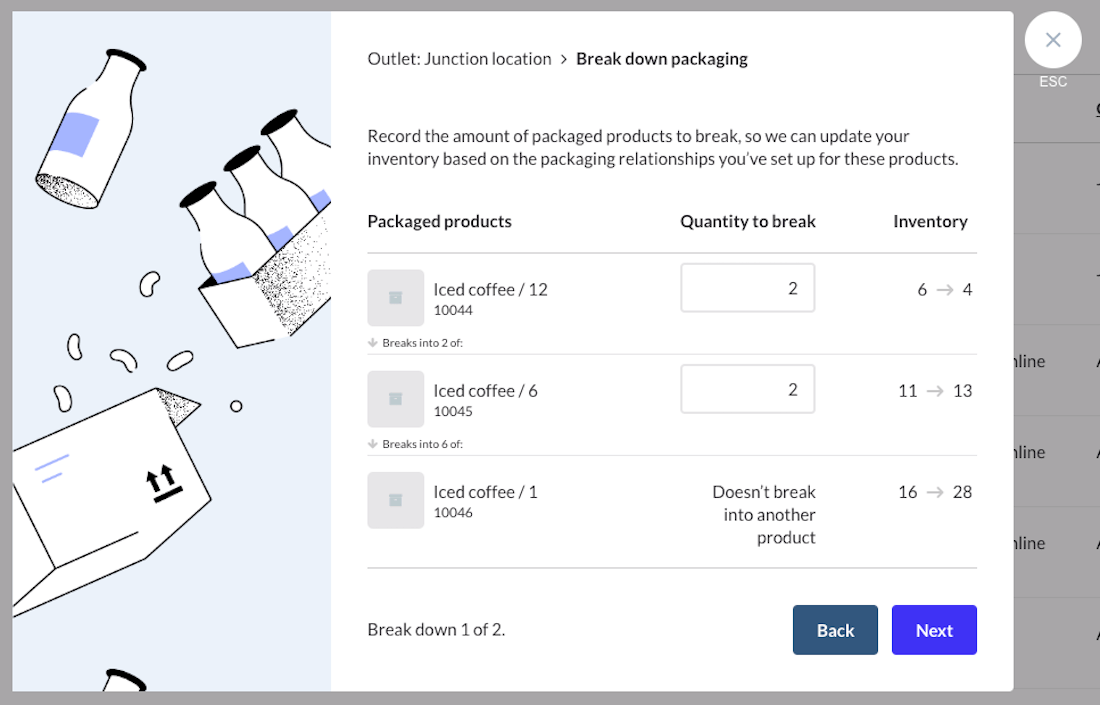Screen dimensions: 1100x705
Task: Click the Iced coffee / 6 product thumbnail
Action: (x=396, y=399)
